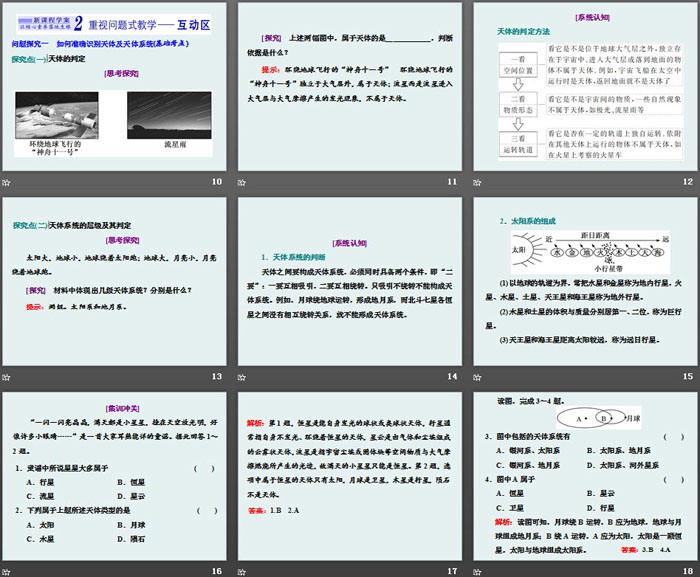This screenshot has width=700, height=577.
Task: Click the animation star icon under slide 10
Action: [6, 181]
